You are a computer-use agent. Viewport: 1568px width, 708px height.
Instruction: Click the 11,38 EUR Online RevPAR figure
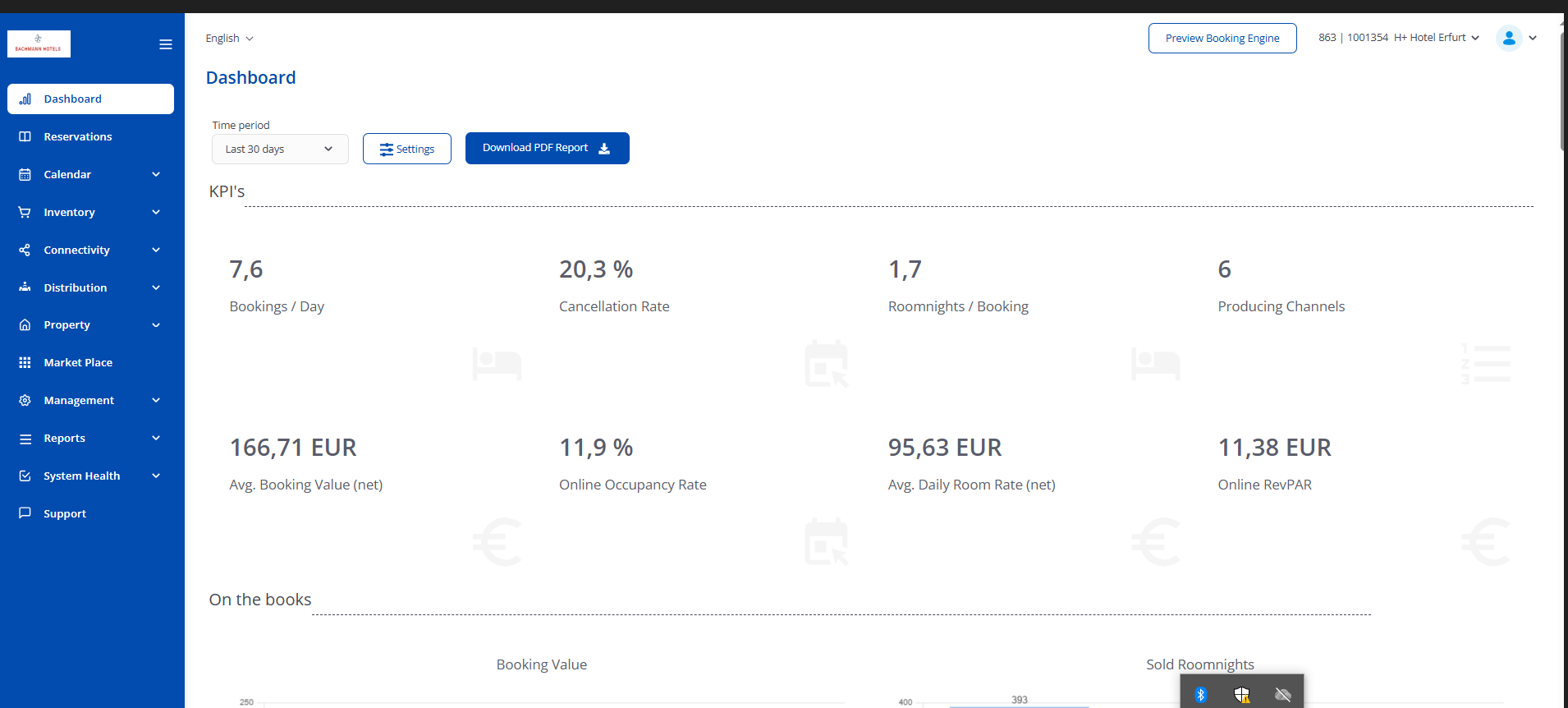pos(1274,448)
